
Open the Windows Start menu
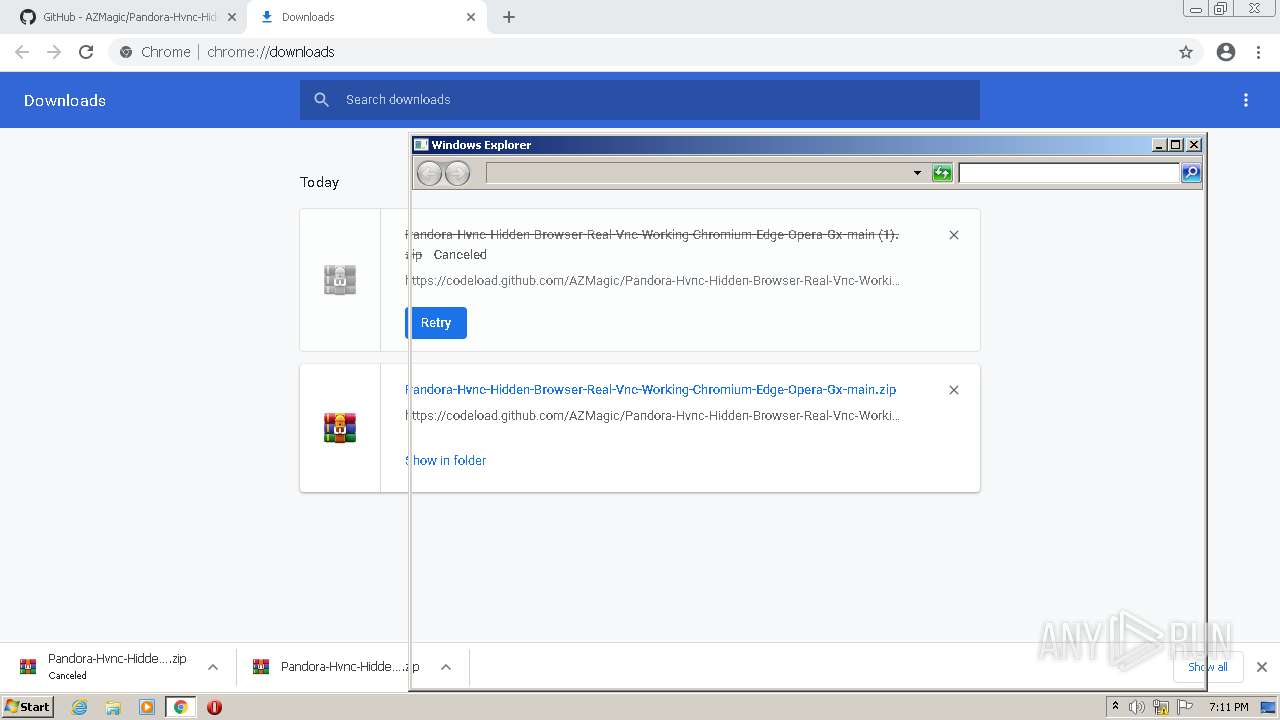point(27,707)
